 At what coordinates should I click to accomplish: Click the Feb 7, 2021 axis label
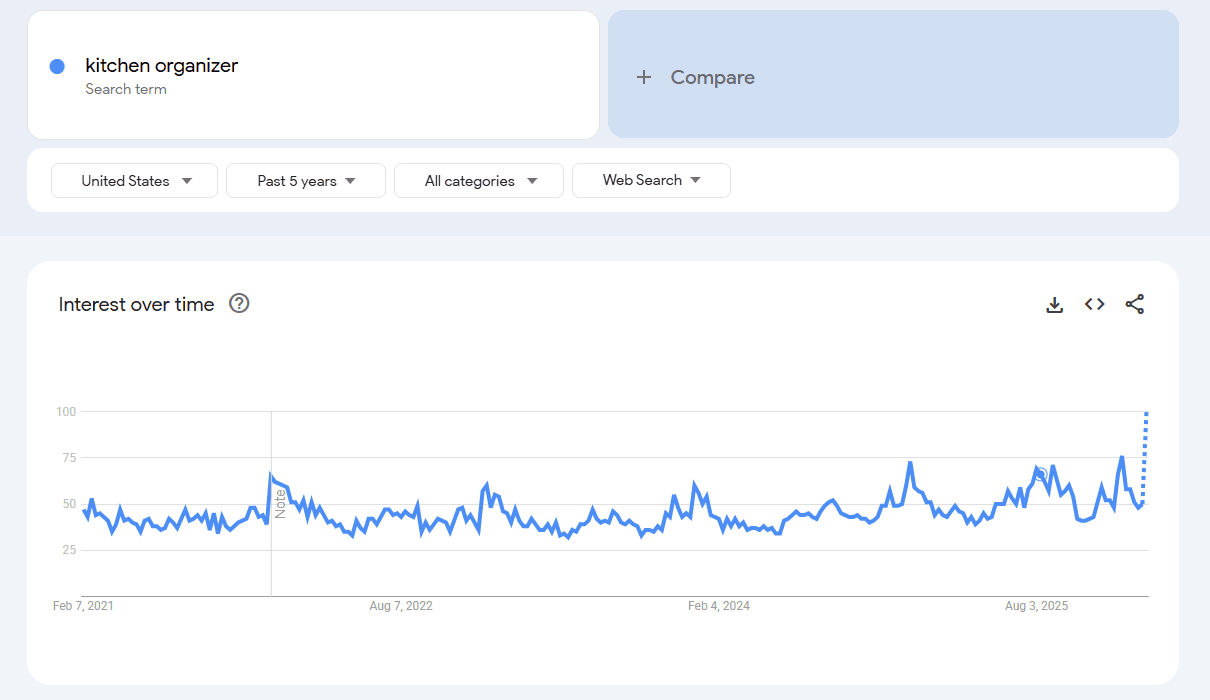[83, 605]
